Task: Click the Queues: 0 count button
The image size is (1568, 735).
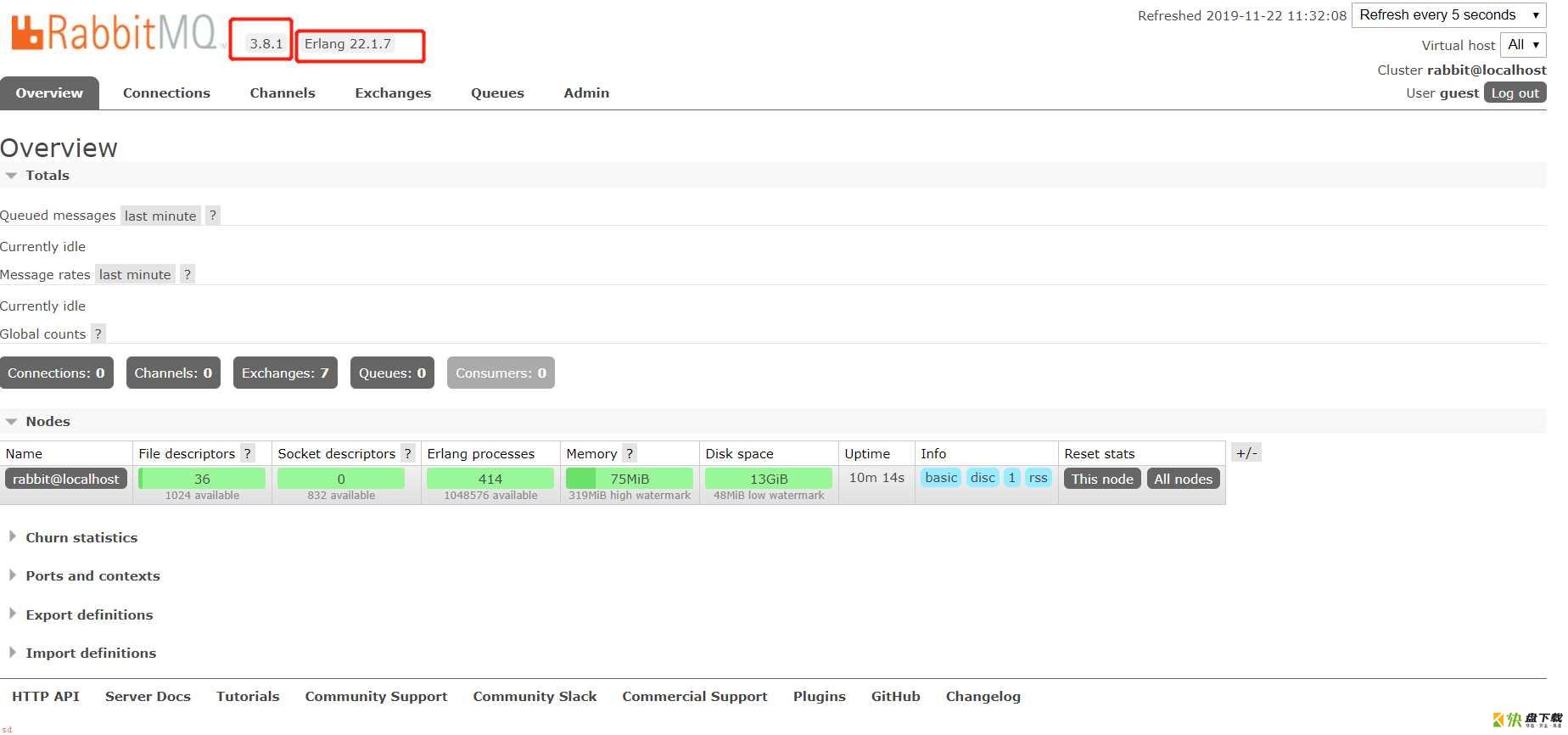Action: [x=392, y=373]
